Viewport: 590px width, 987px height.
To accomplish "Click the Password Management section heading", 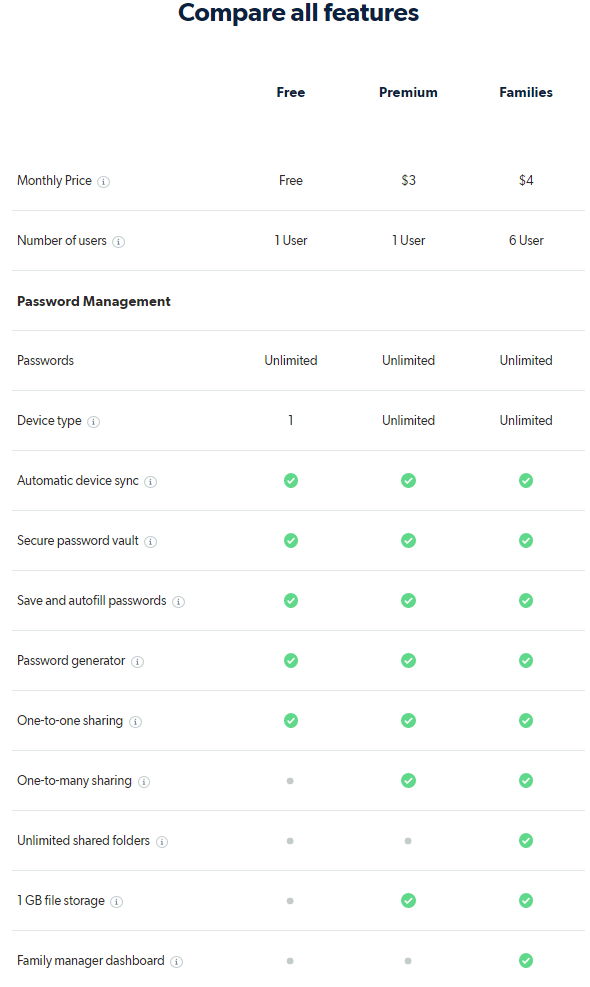I will 94,302.
